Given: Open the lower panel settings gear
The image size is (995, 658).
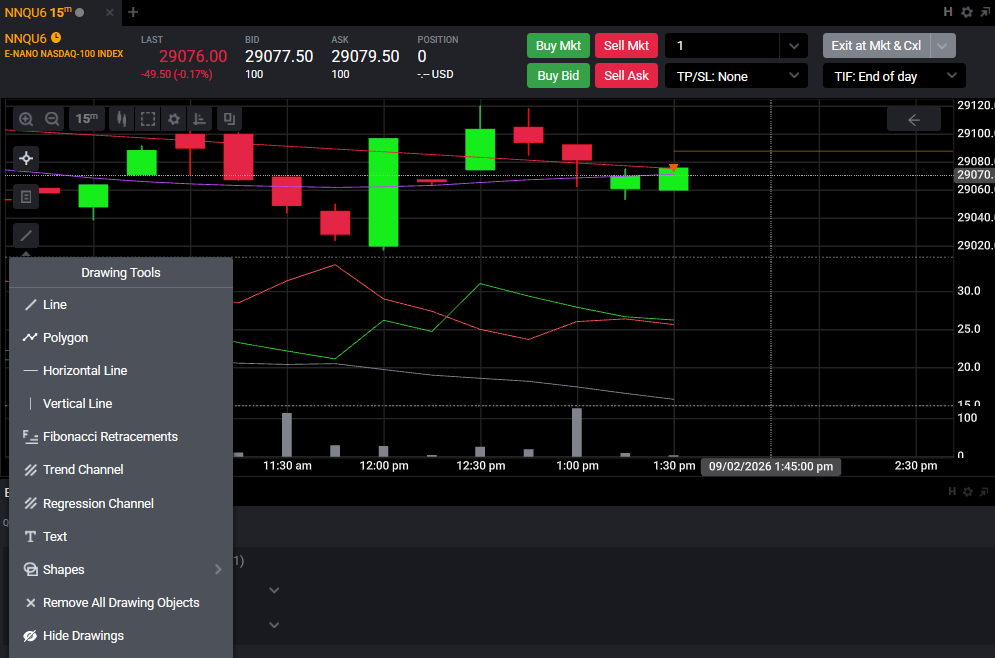Looking at the screenshot, I should coord(968,492).
